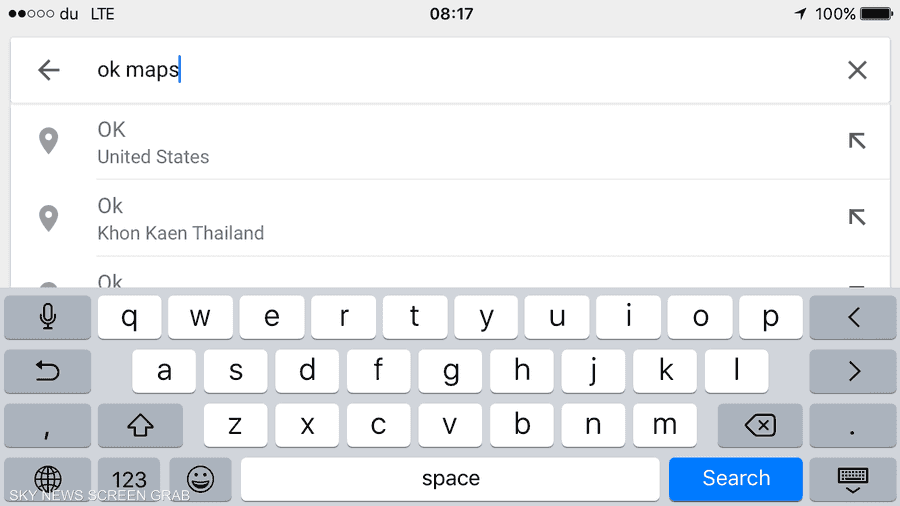Toggle the shift key

coord(140,425)
